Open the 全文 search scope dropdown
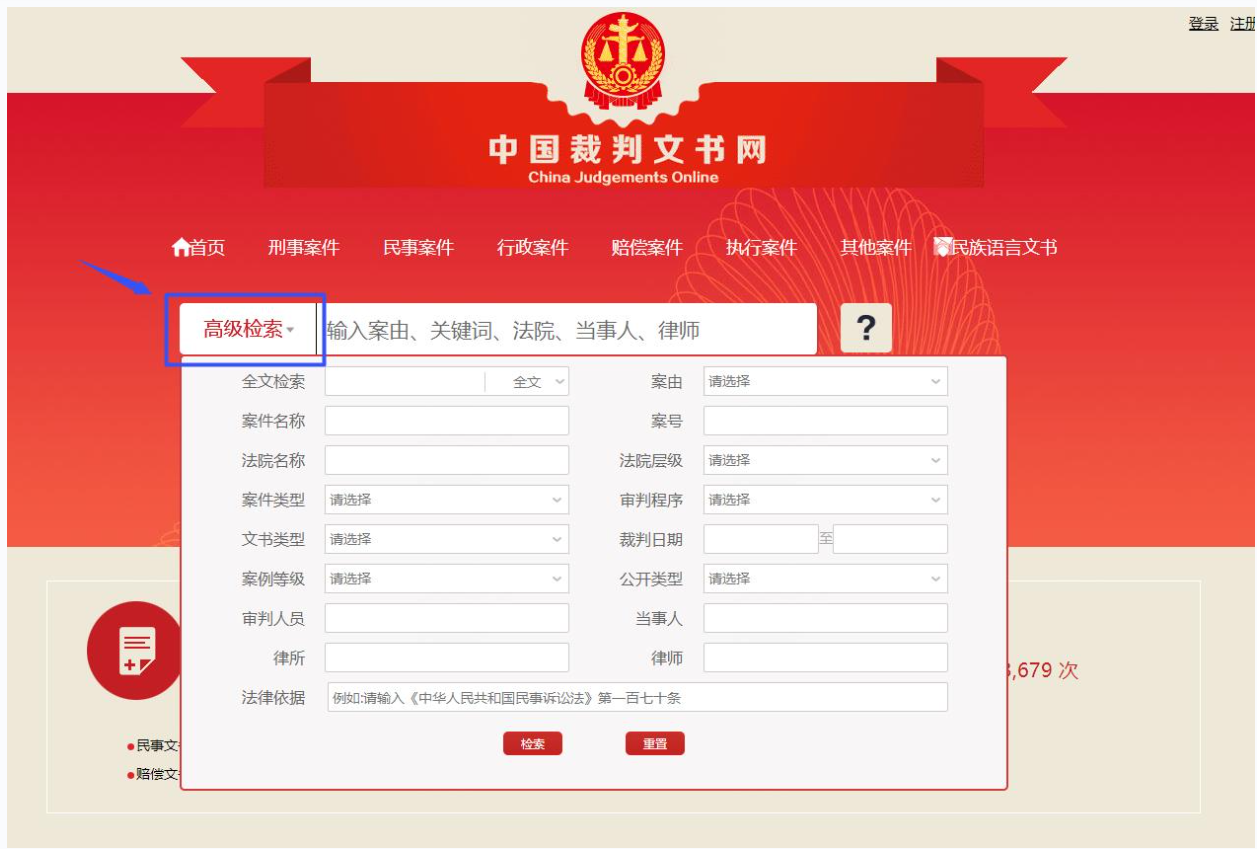 (x=535, y=382)
